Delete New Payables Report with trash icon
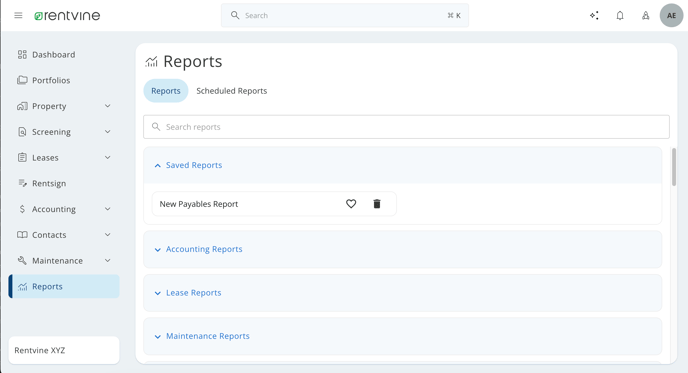The height and width of the screenshot is (373, 688). pyautogui.click(x=377, y=204)
